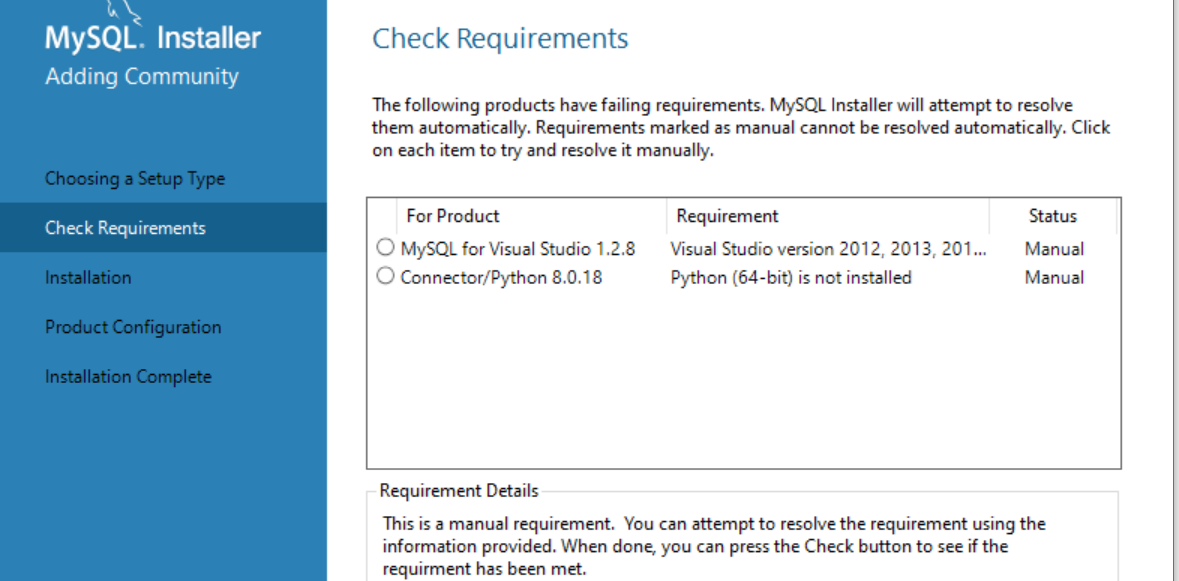Click the empty area of the requirements list
The width and height of the screenshot is (1179, 581).
point(742,380)
